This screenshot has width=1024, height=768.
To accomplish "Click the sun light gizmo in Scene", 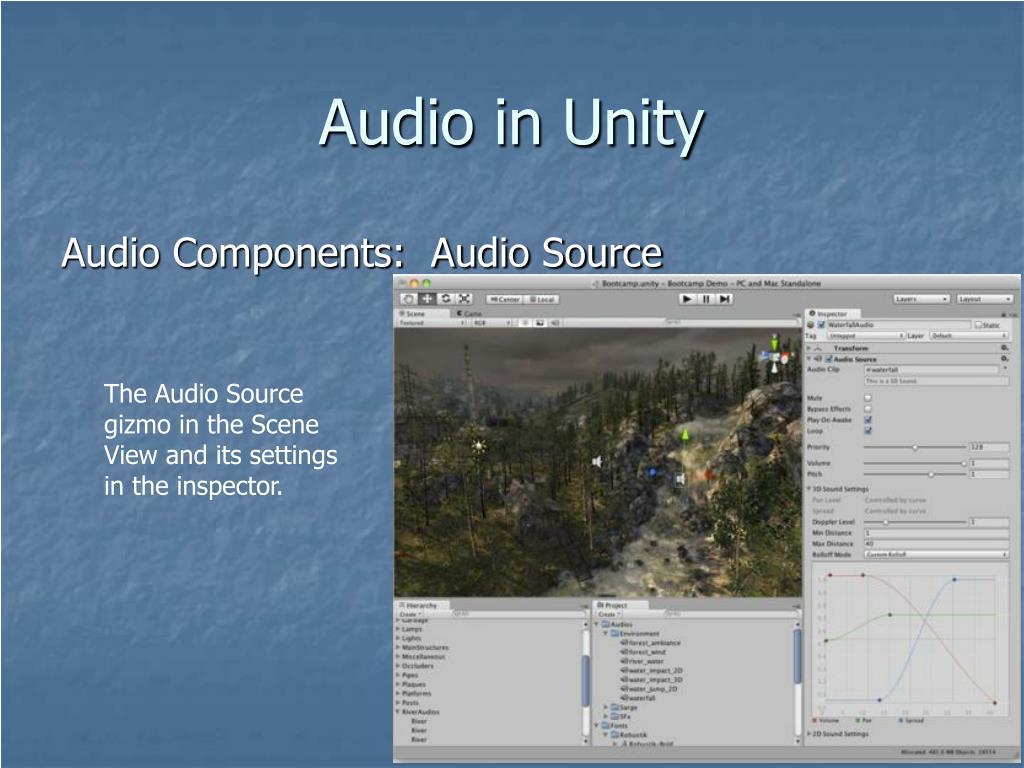I will tap(479, 446).
